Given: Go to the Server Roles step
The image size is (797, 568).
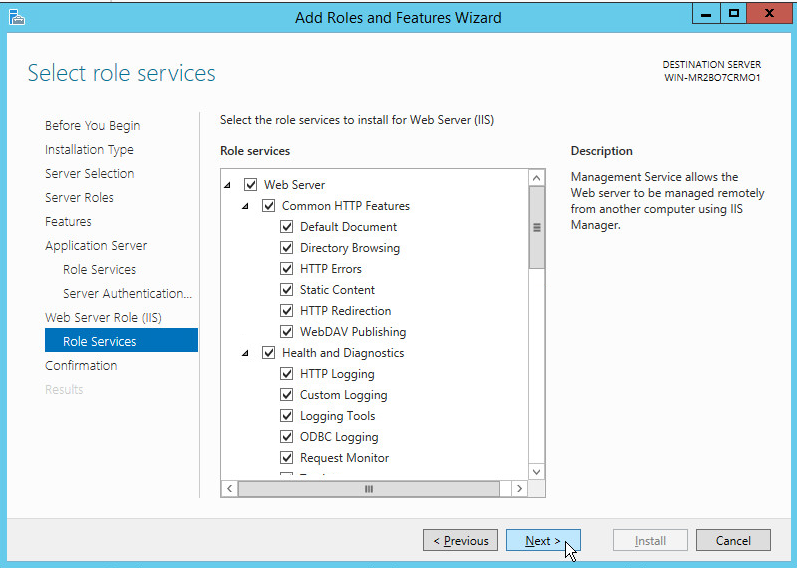Looking at the screenshot, I should [79, 198].
